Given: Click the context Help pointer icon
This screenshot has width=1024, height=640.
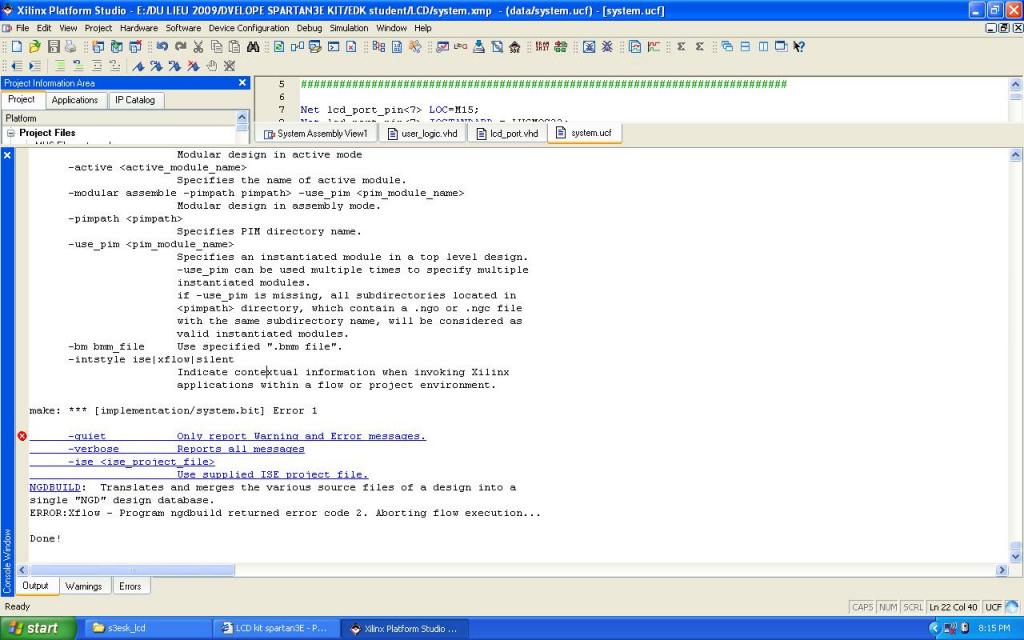Looking at the screenshot, I should pyautogui.click(x=799, y=47).
